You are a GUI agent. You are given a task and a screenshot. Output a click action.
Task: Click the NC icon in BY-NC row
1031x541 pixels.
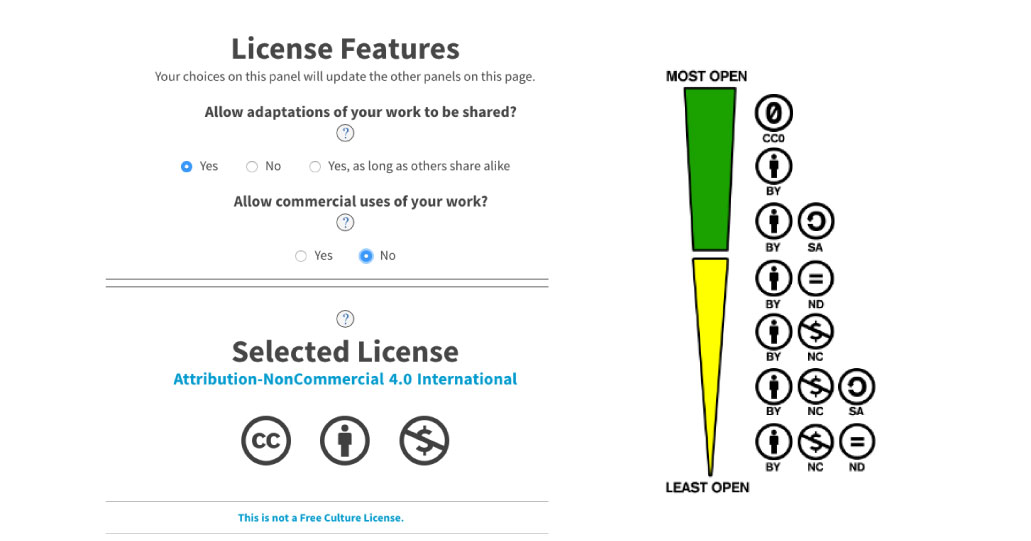pos(816,331)
